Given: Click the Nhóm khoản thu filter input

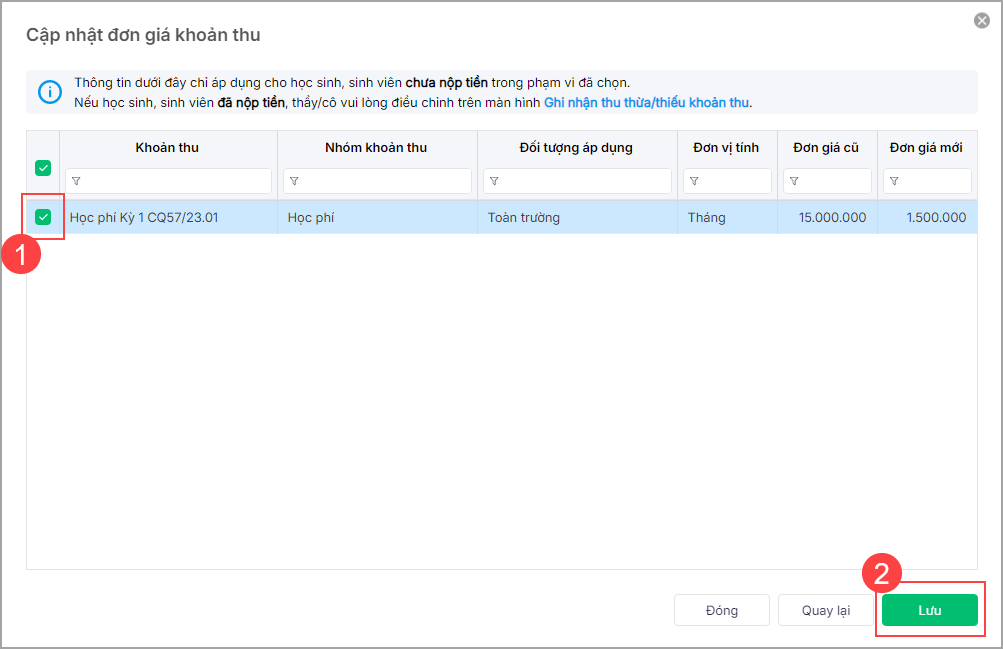Looking at the screenshot, I should [x=385, y=181].
